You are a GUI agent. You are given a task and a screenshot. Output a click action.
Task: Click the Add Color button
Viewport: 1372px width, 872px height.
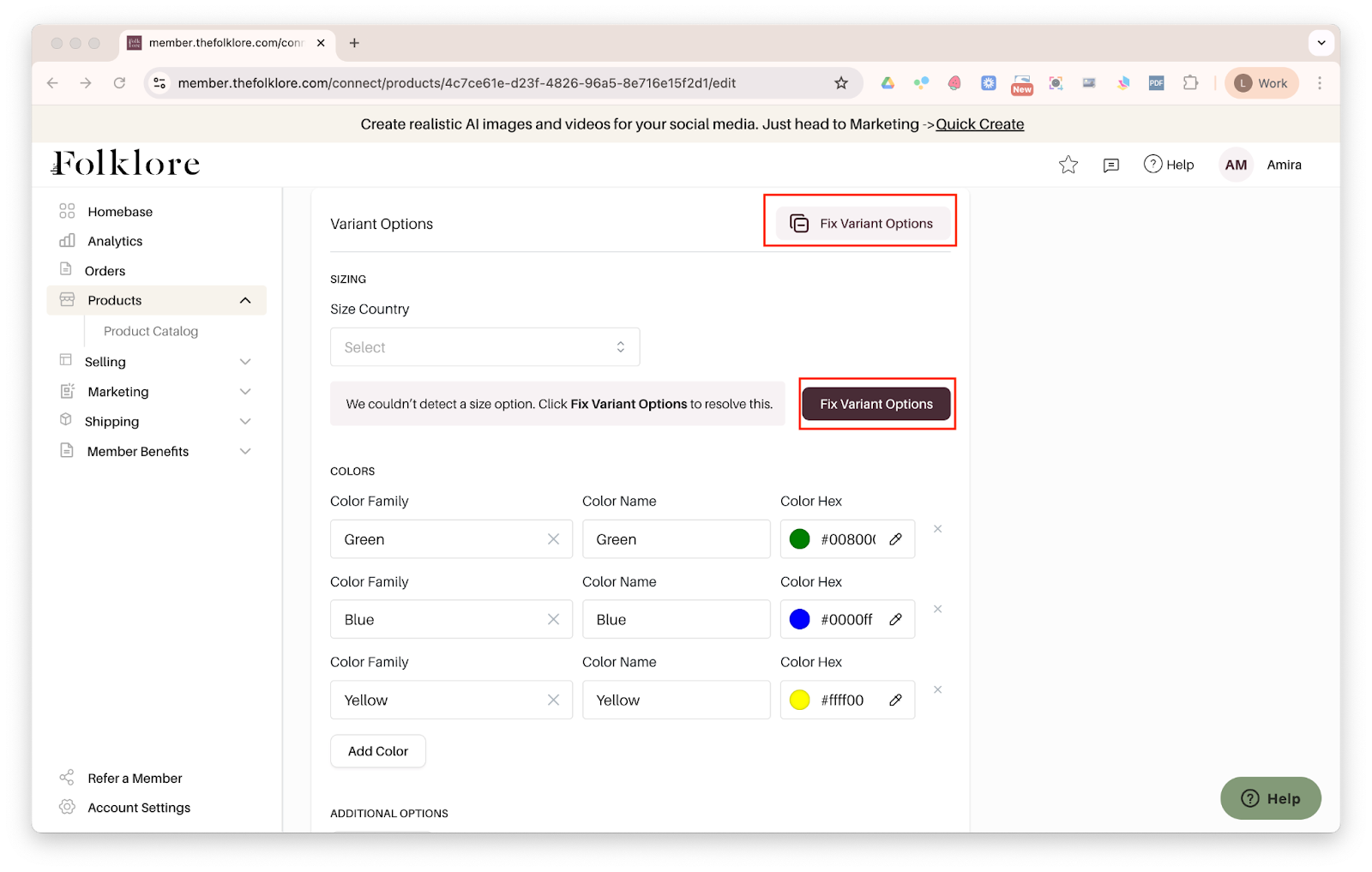(378, 751)
